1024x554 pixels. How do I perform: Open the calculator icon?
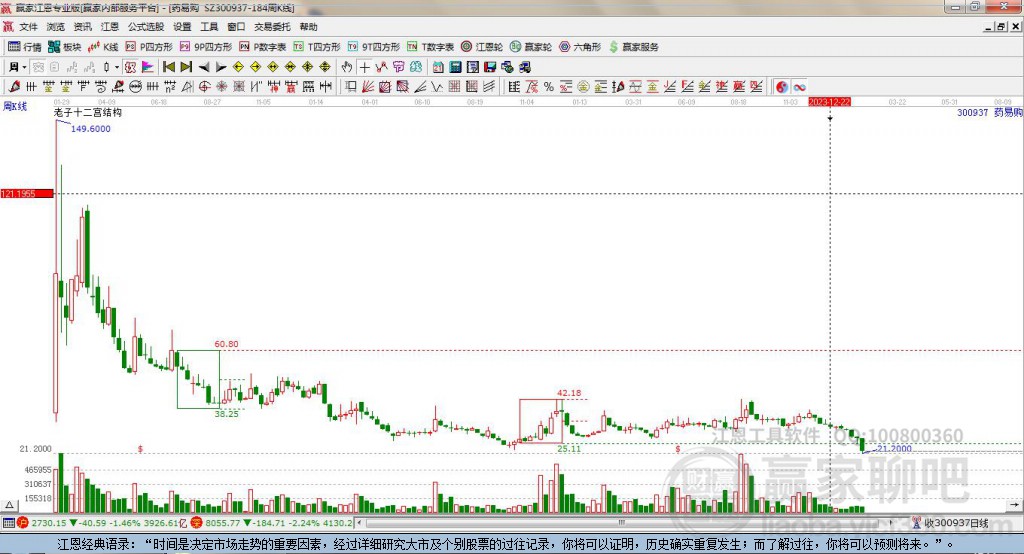[455, 67]
